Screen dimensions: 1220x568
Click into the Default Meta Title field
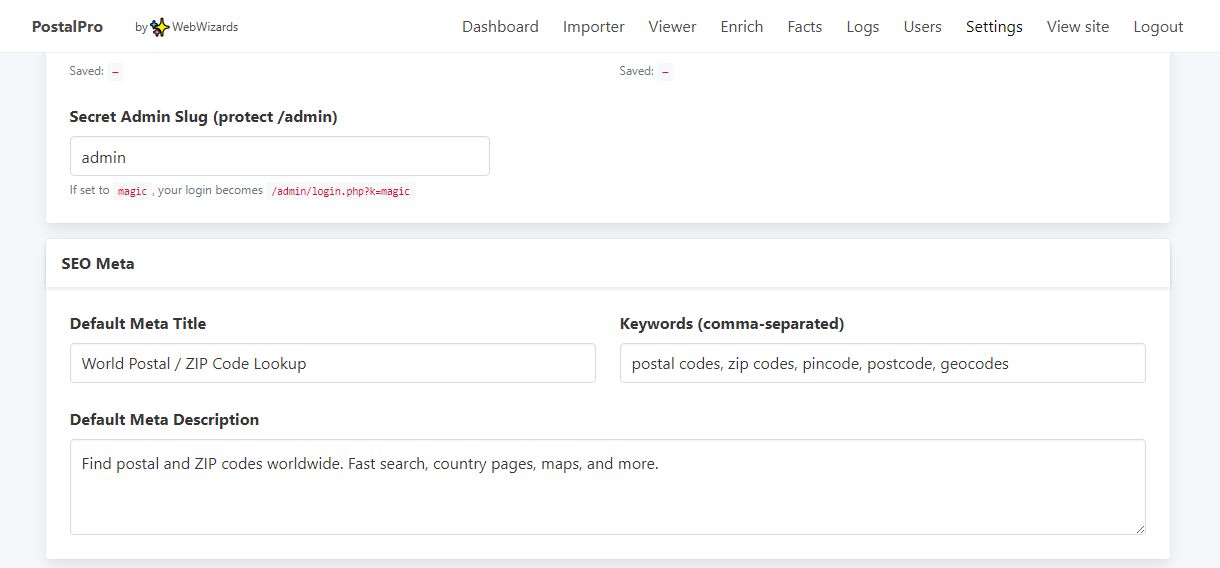[332, 364]
